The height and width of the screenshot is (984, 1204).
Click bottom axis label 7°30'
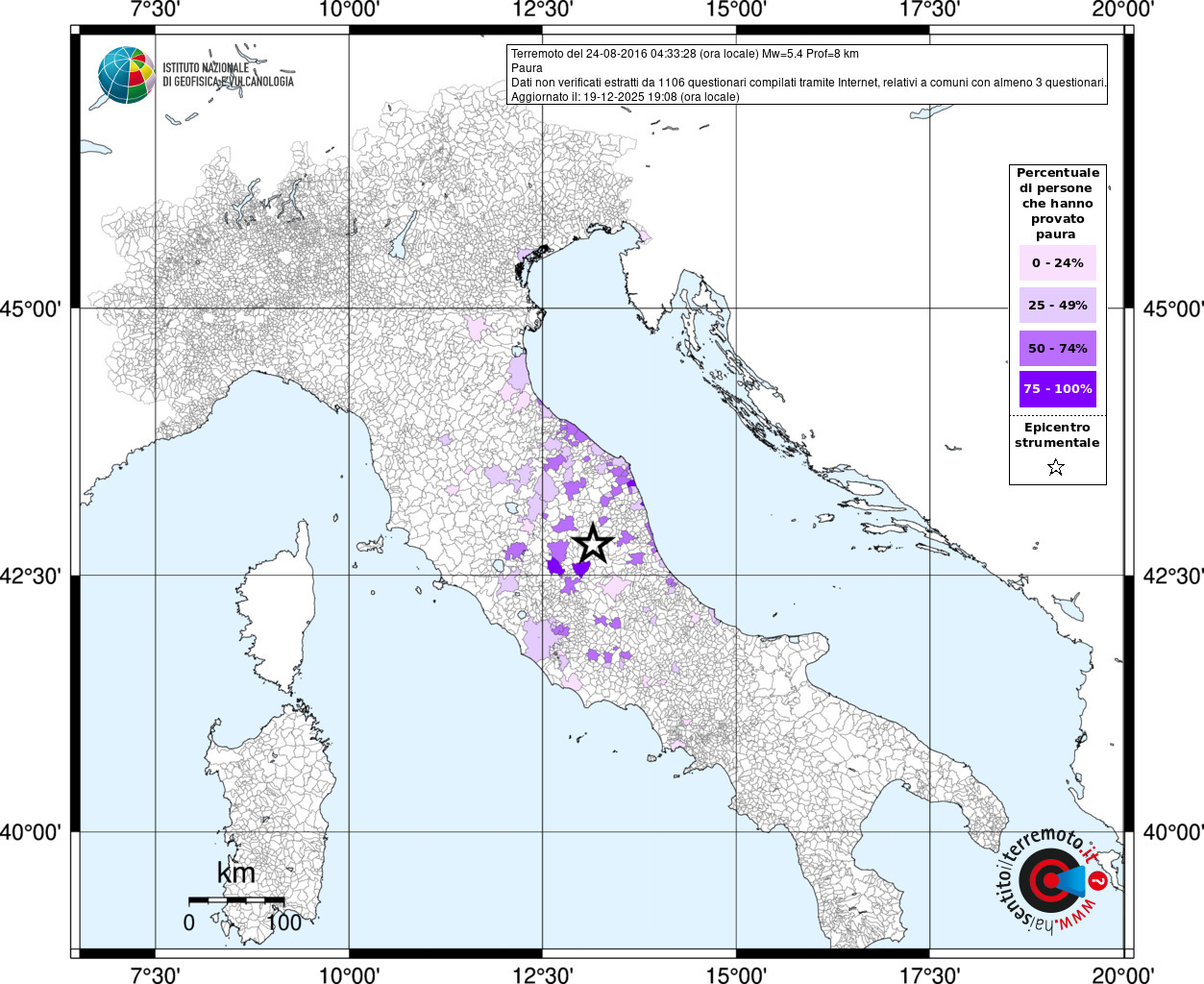(157, 975)
